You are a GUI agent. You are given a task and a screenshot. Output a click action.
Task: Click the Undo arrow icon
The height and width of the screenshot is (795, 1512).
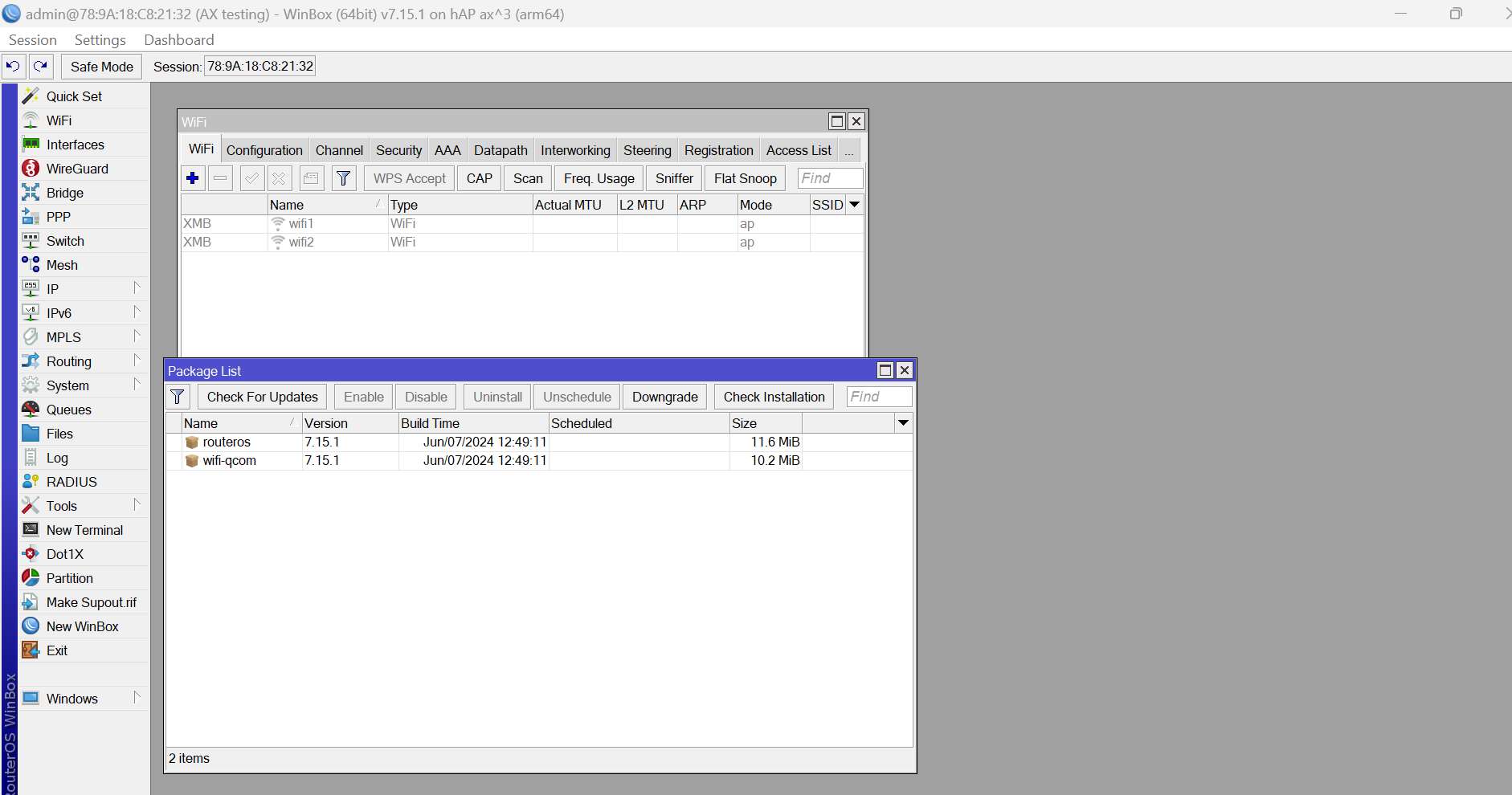13,67
